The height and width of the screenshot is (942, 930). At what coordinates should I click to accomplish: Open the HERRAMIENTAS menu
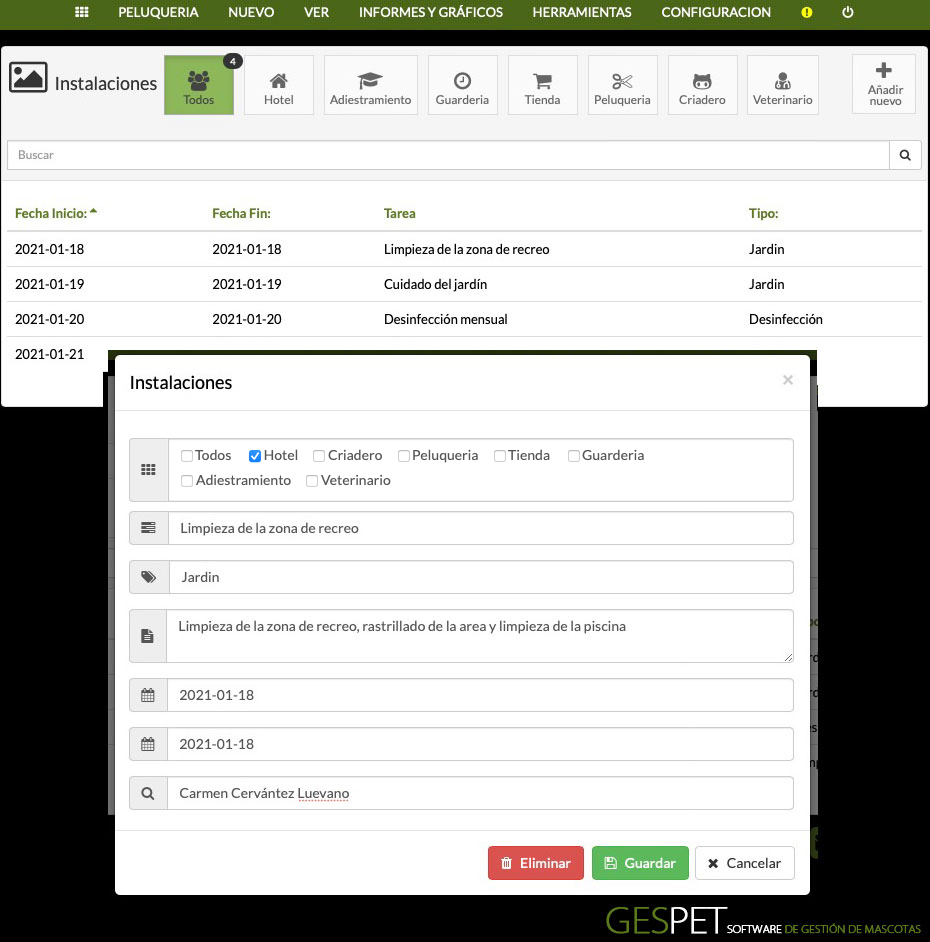[582, 12]
